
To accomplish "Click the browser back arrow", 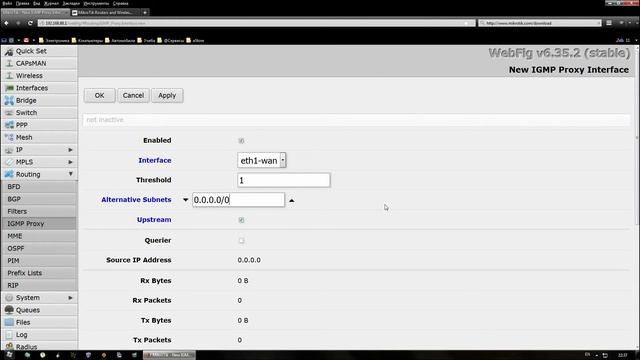I will coord(6,23).
